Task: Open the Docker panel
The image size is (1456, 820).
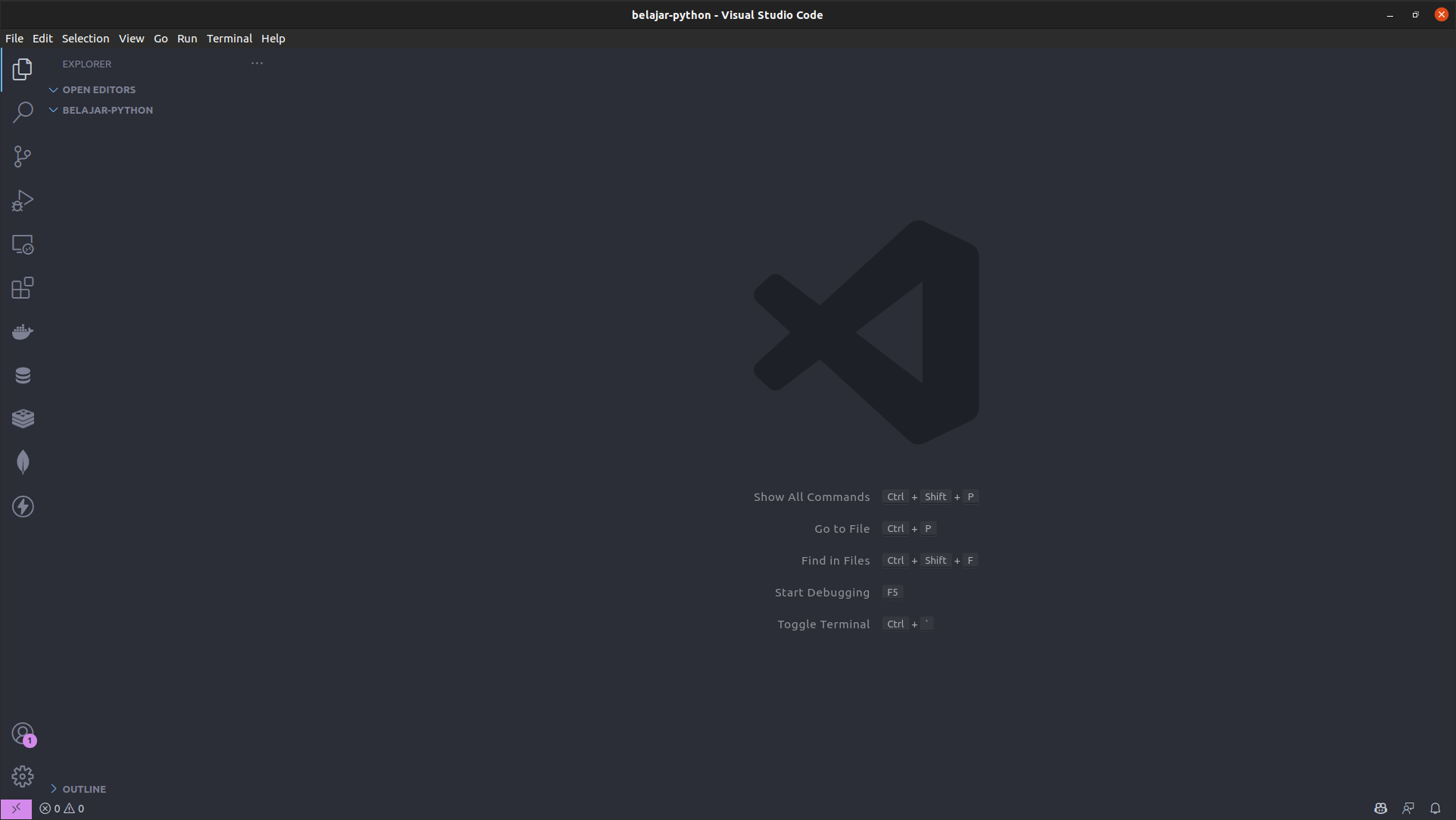Action: point(23,332)
